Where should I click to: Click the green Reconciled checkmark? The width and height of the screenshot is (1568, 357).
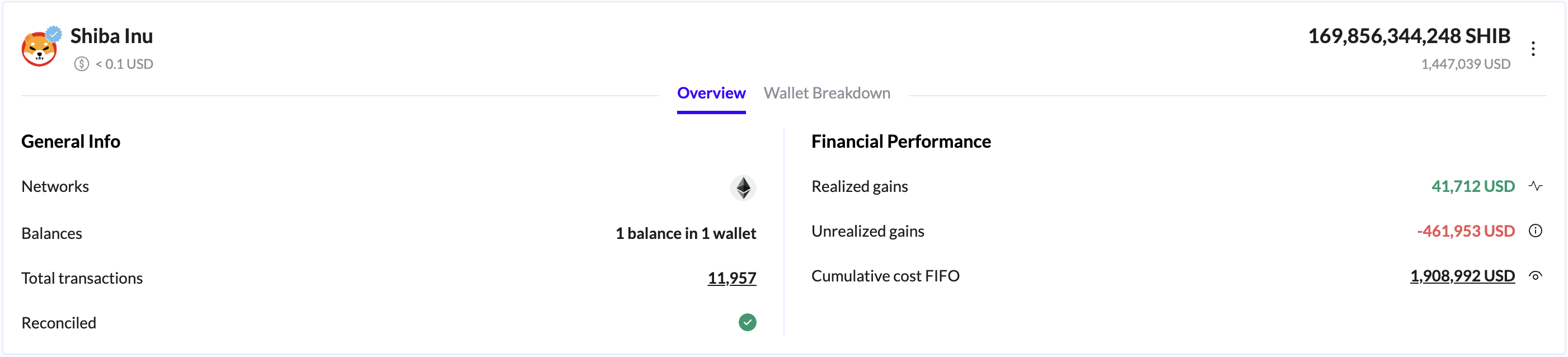[x=747, y=322]
